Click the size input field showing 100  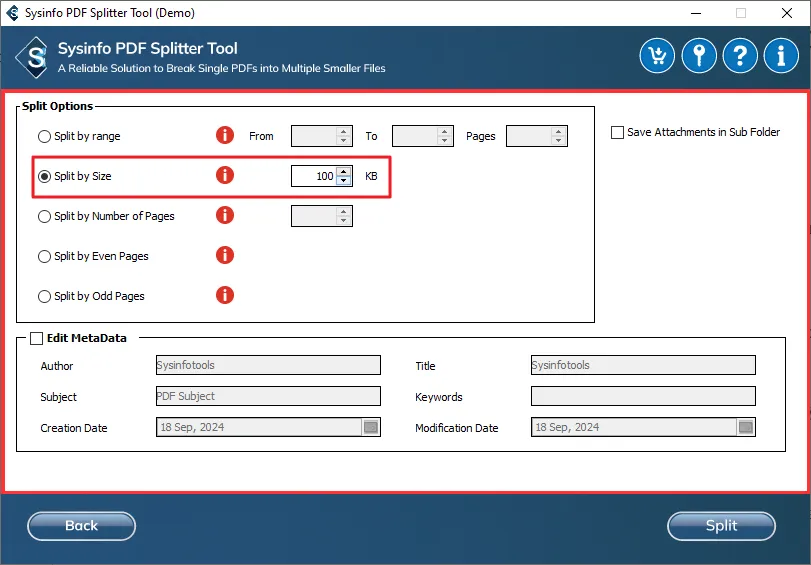tap(313, 176)
